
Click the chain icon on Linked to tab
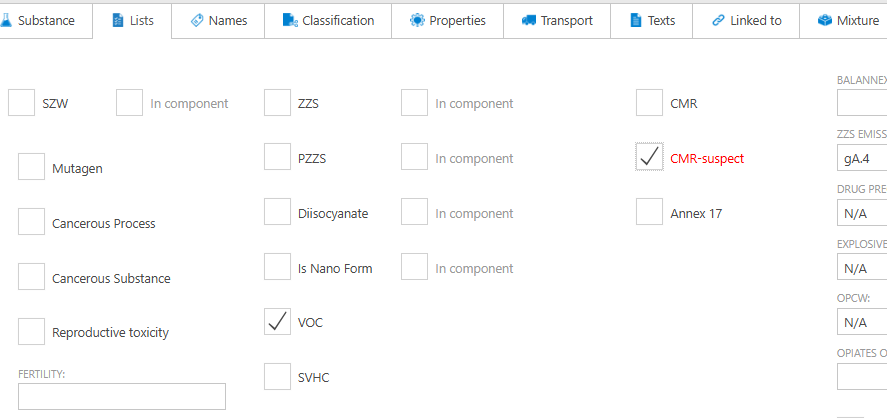tap(718, 20)
